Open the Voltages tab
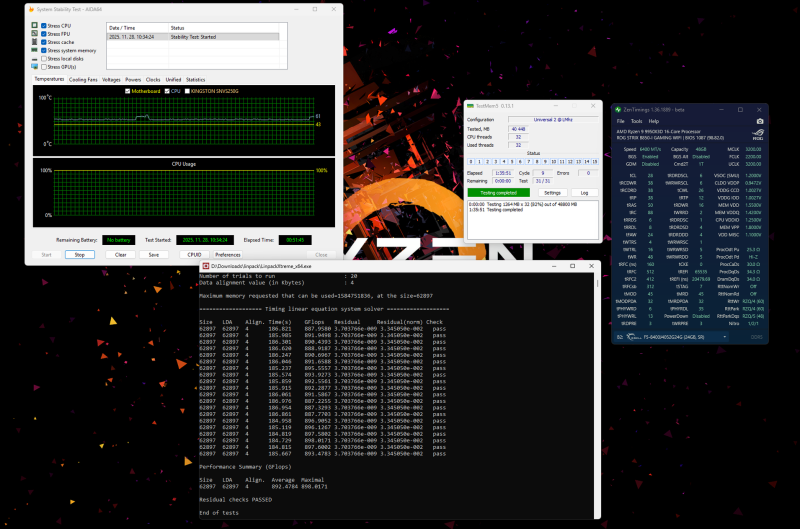Screen dimensions: 800x529 click(x=111, y=80)
